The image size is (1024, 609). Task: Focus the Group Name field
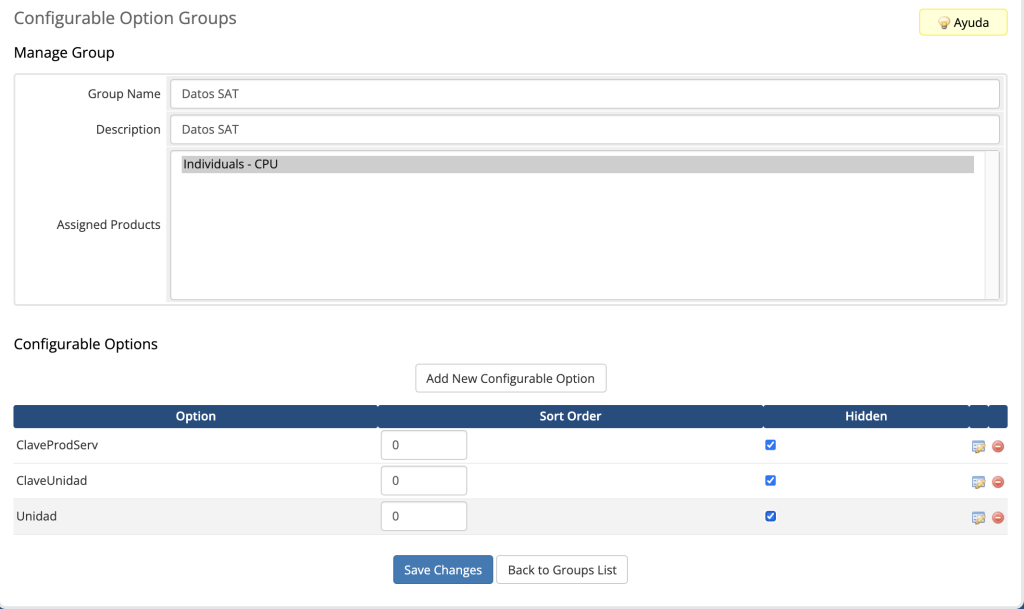click(x=584, y=94)
